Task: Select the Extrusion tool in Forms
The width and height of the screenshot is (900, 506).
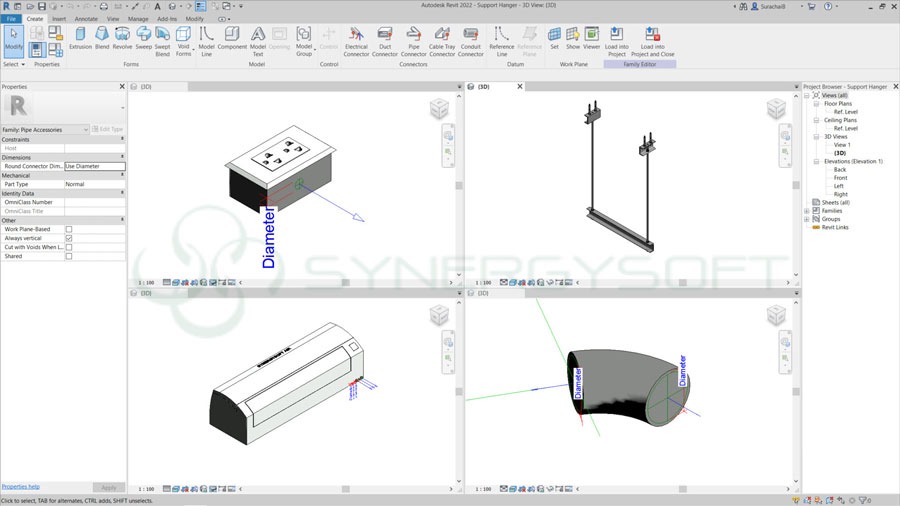Action: [80, 39]
